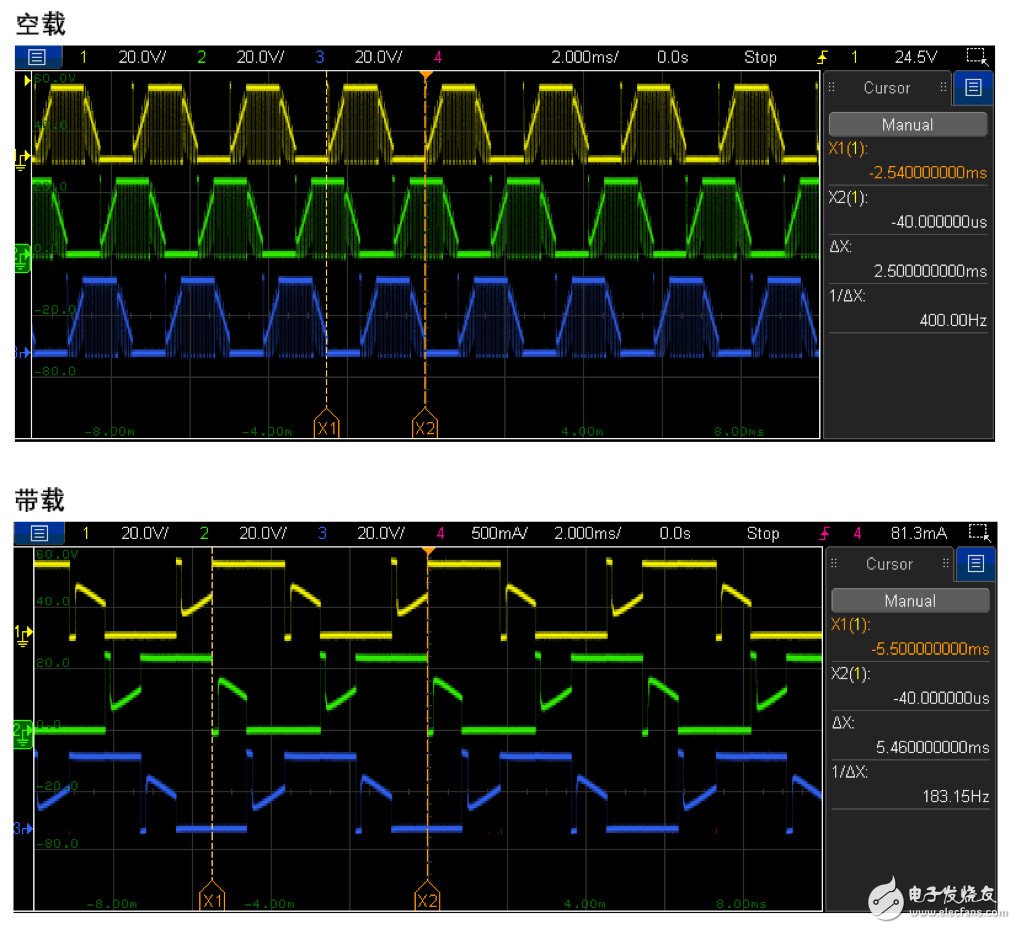This screenshot has height=929, width=1016.
Task: Select channel 2 ground marker in the 带载 scope
Action: pyautogui.click(x=23, y=733)
